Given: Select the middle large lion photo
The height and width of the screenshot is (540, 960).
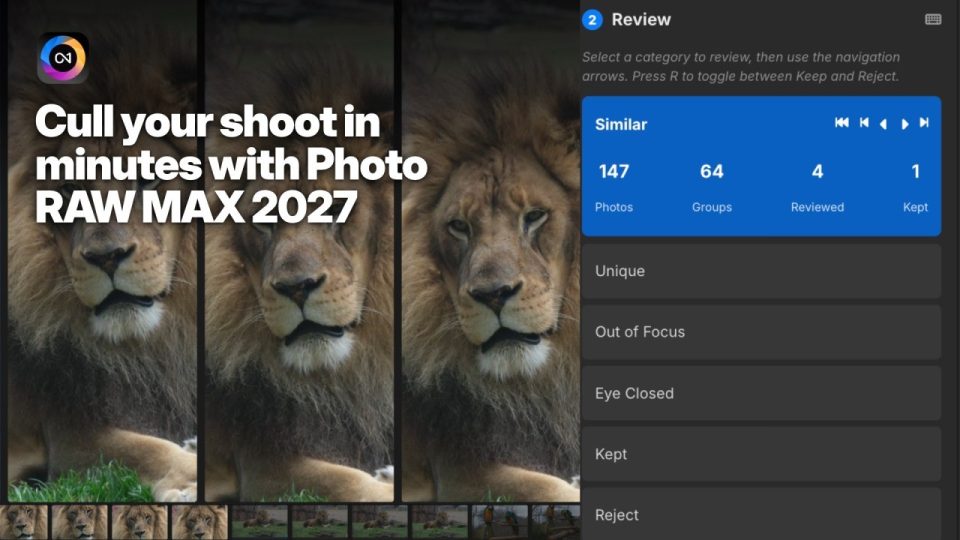Looking at the screenshot, I should pos(299,251).
